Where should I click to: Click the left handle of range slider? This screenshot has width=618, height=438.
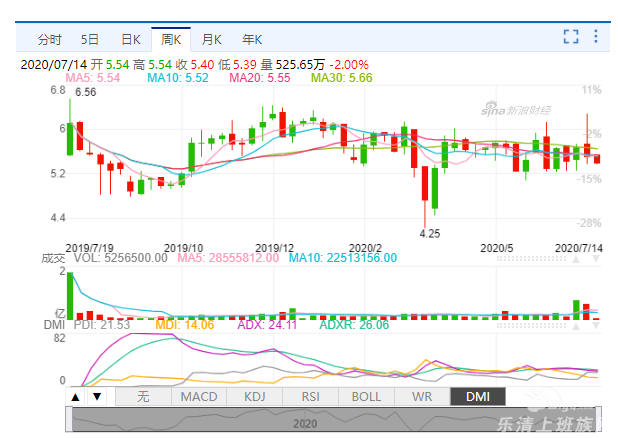(x=69, y=419)
